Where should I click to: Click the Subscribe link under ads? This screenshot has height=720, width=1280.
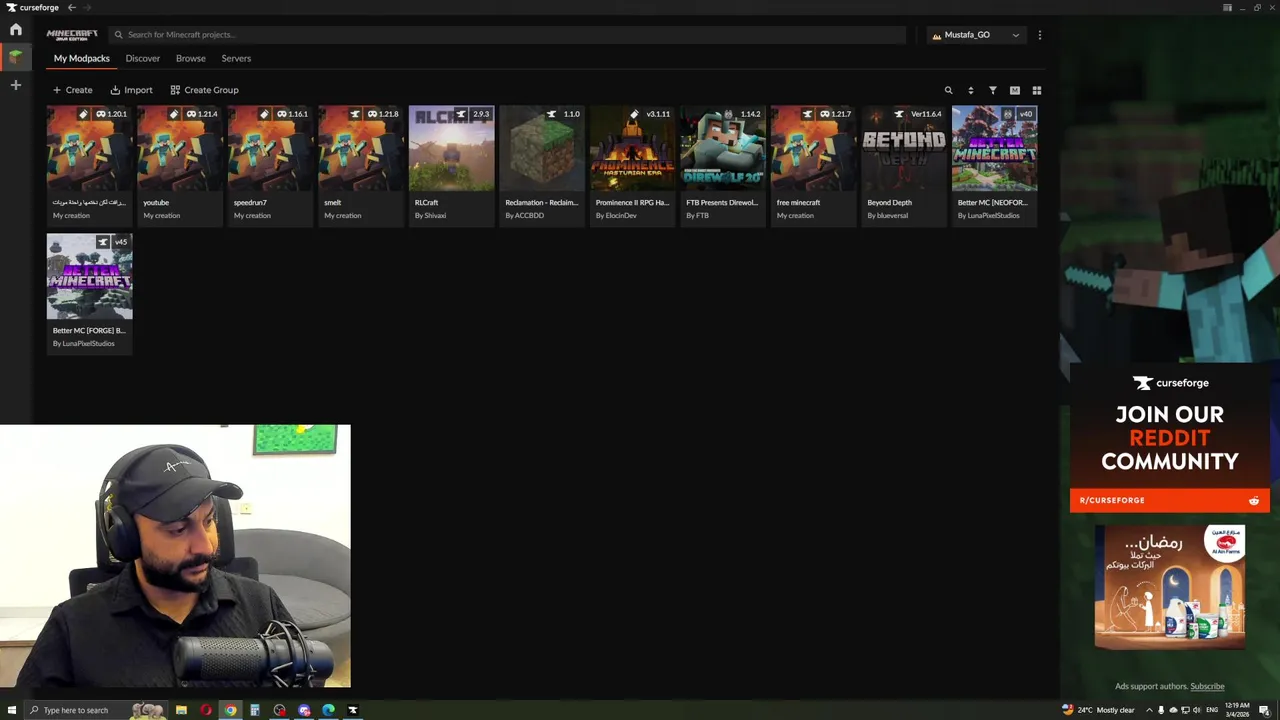[1207, 686]
